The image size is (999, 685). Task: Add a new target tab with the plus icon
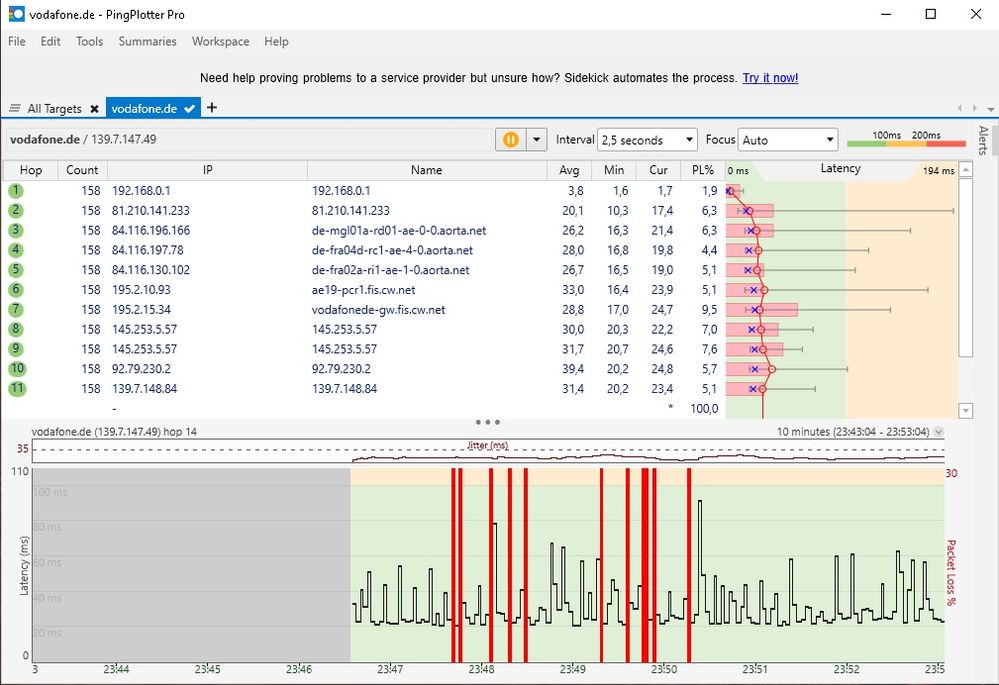click(x=211, y=108)
